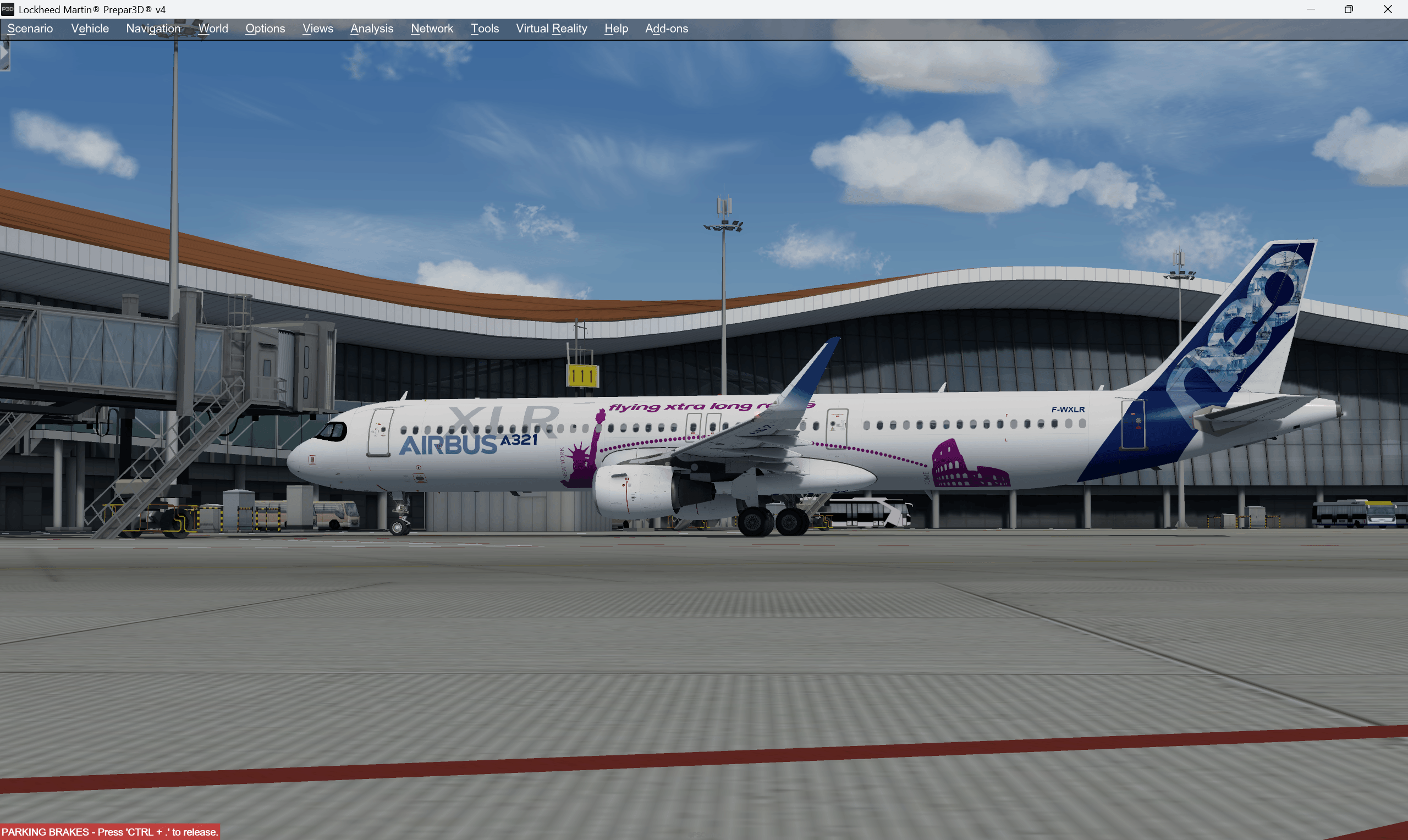
Task: Open the Views menu
Action: tap(316, 28)
